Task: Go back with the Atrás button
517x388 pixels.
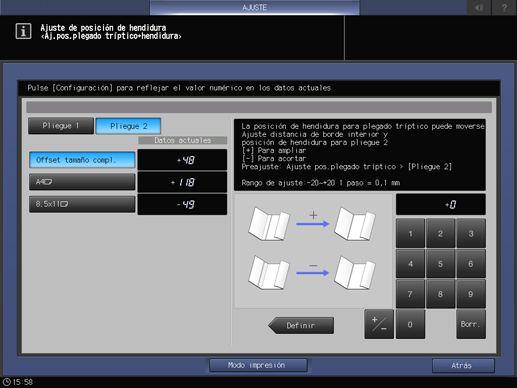Action: coord(463,366)
